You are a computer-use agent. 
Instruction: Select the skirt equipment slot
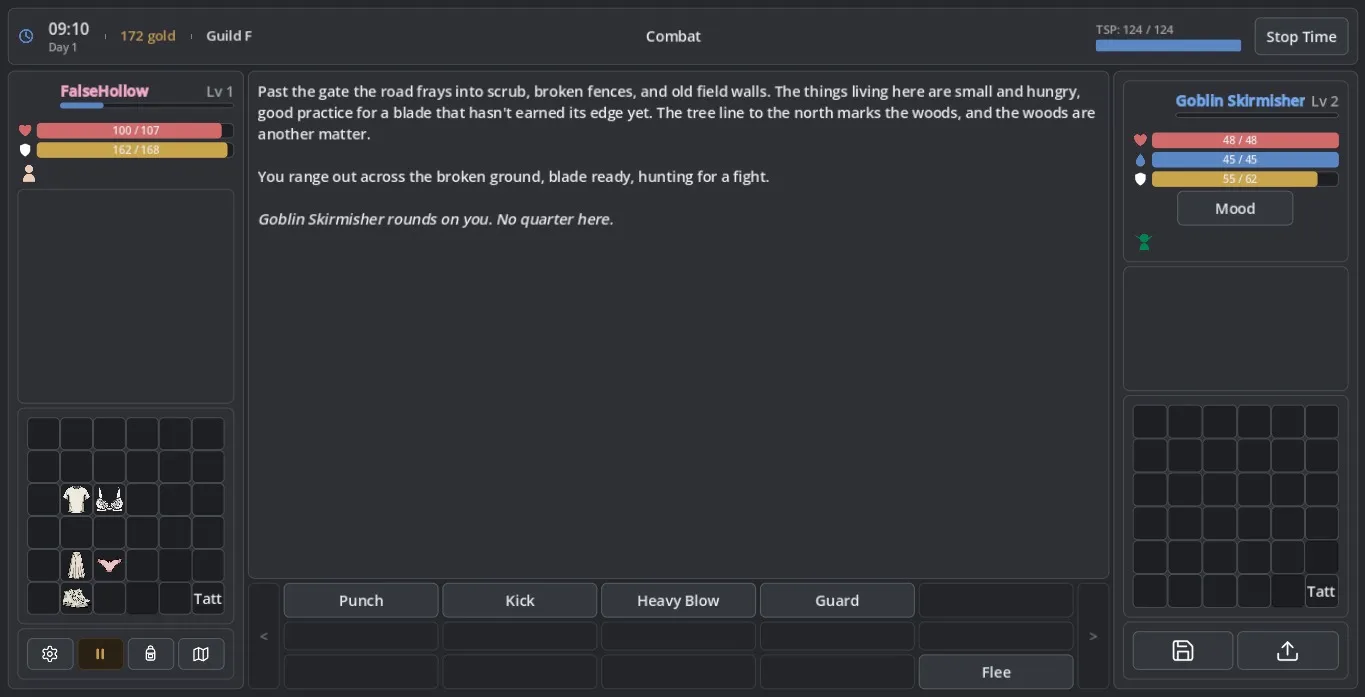76,566
